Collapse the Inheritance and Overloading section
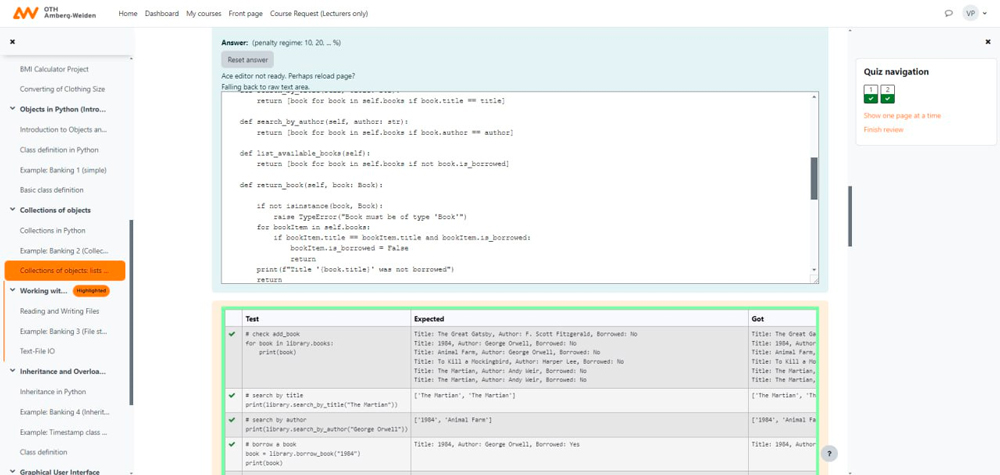 [x=11, y=371]
